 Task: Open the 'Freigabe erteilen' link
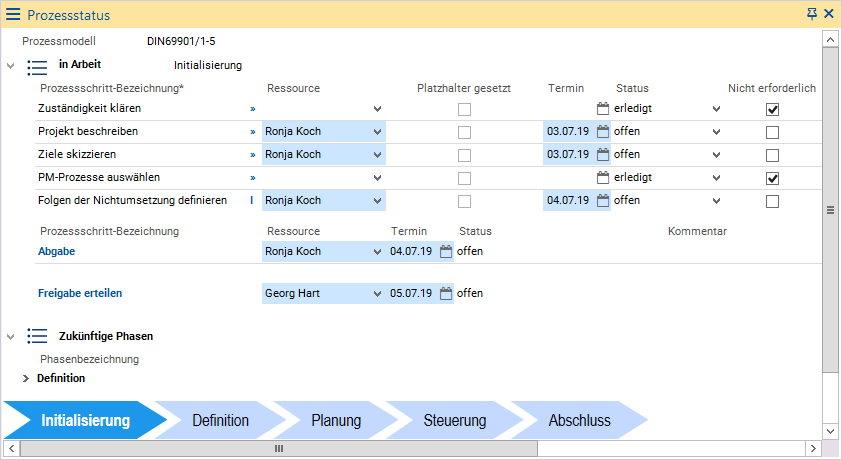pyautogui.click(x=80, y=293)
